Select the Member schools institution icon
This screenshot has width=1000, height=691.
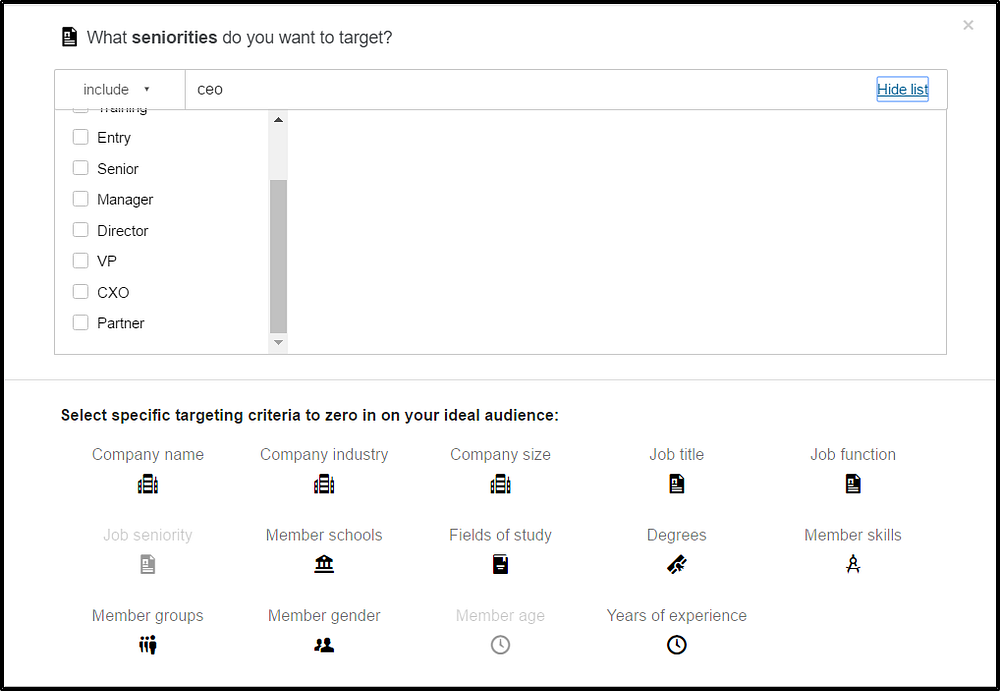tap(324, 565)
